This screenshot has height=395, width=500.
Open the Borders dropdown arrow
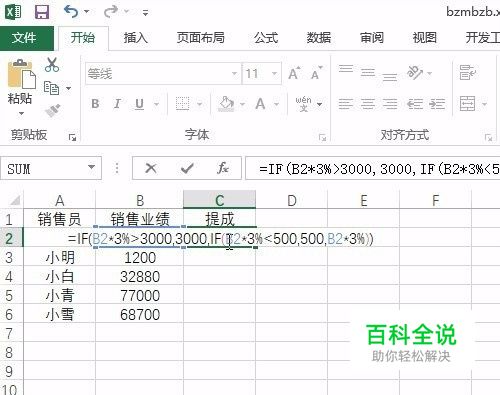[199, 104]
